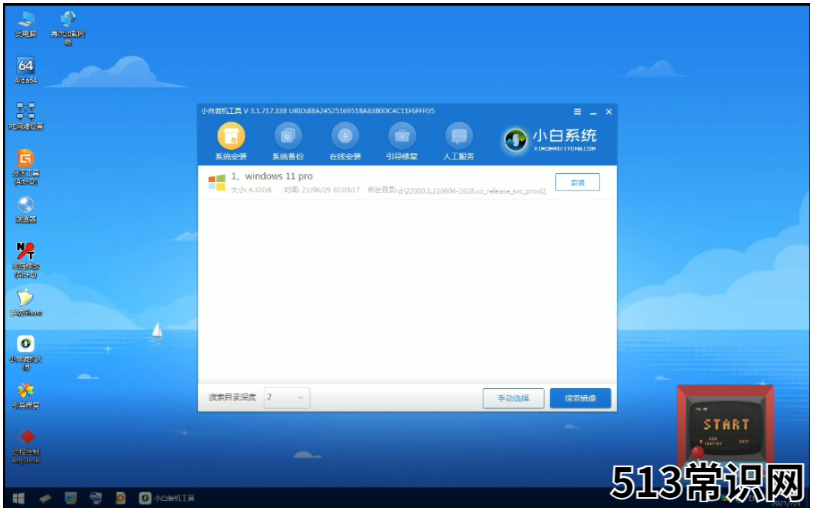Open the Windows Start menu
This screenshot has height=513, width=813.
pyautogui.click(x=18, y=497)
